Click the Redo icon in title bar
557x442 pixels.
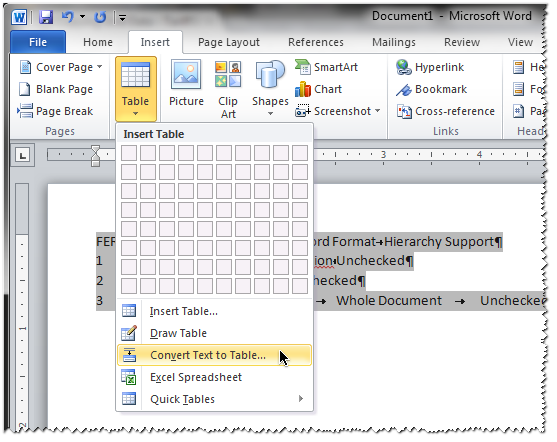point(101,17)
